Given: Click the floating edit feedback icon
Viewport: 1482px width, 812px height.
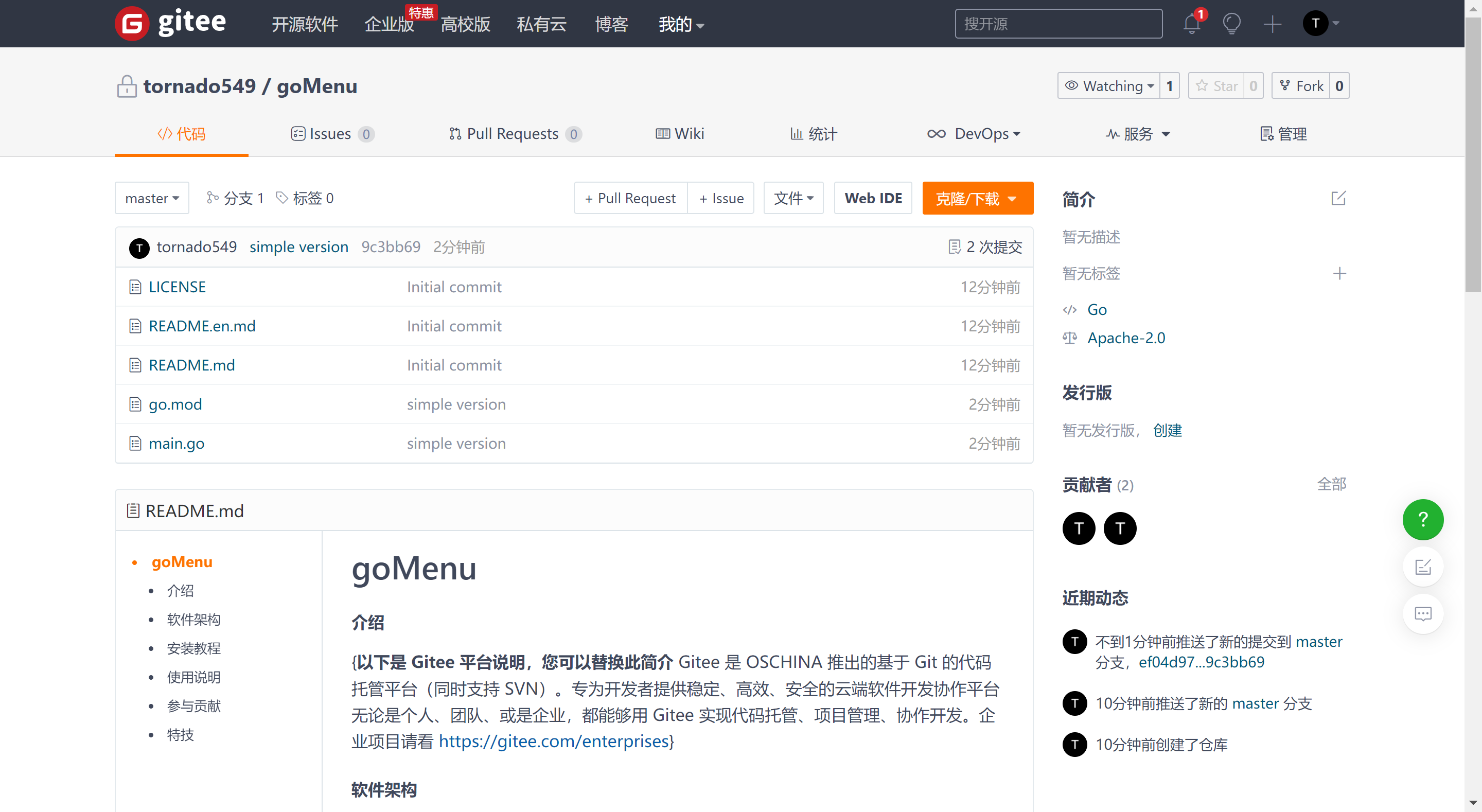Looking at the screenshot, I should pyautogui.click(x=1423, y=567).
